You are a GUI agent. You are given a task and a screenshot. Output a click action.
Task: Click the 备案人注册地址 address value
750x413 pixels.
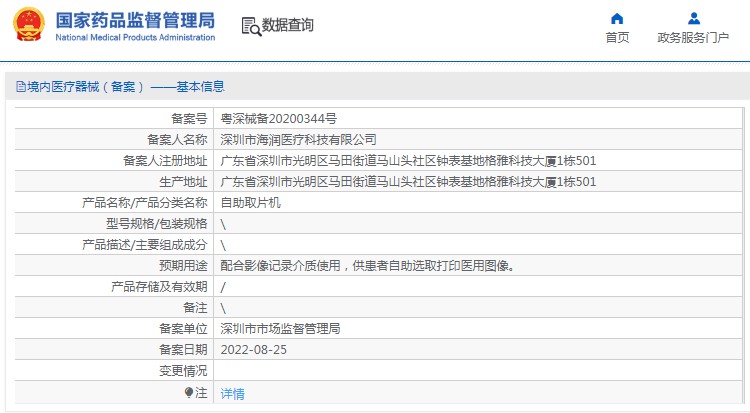(408, 160)
